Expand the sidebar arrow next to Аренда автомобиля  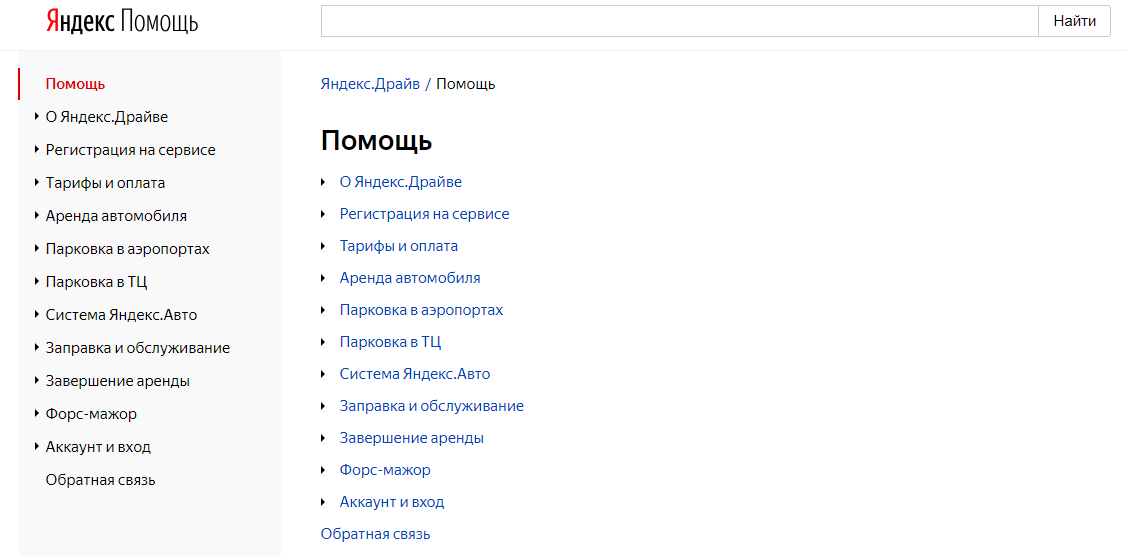pos(37,216)
